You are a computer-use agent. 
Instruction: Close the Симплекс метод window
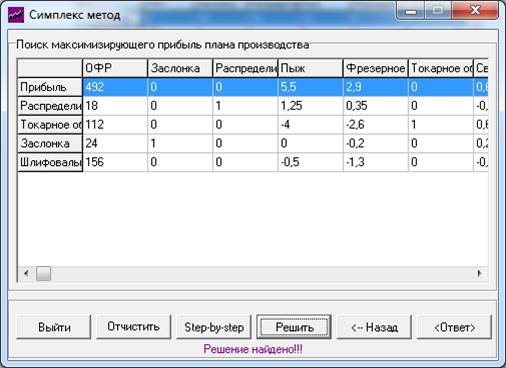[475, 10]
